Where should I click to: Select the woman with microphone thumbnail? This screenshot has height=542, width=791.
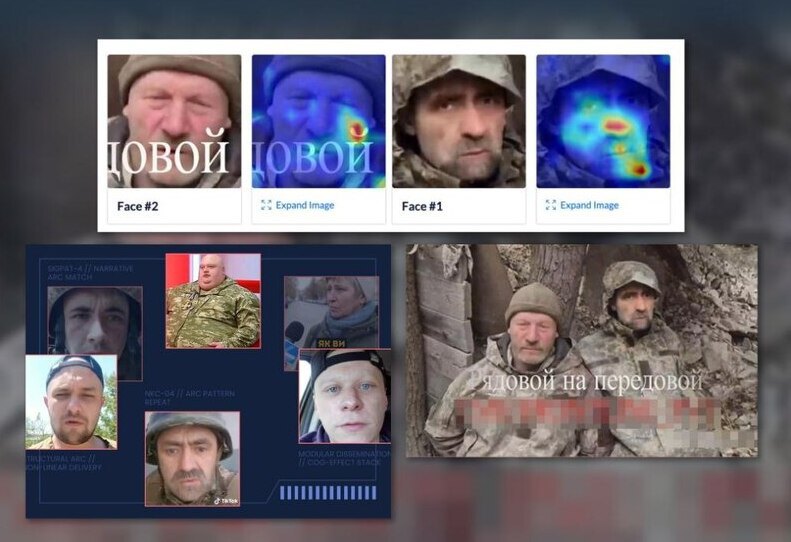coord(331,311)
